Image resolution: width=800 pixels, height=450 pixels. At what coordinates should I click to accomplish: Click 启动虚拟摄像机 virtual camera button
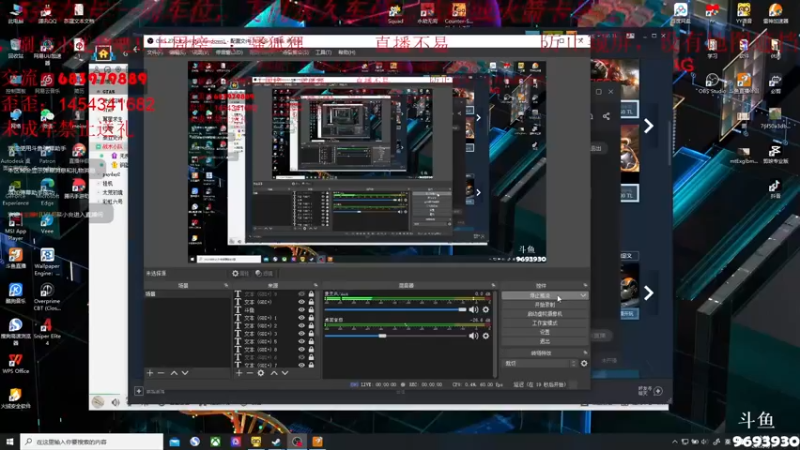(x=544, y=314)
